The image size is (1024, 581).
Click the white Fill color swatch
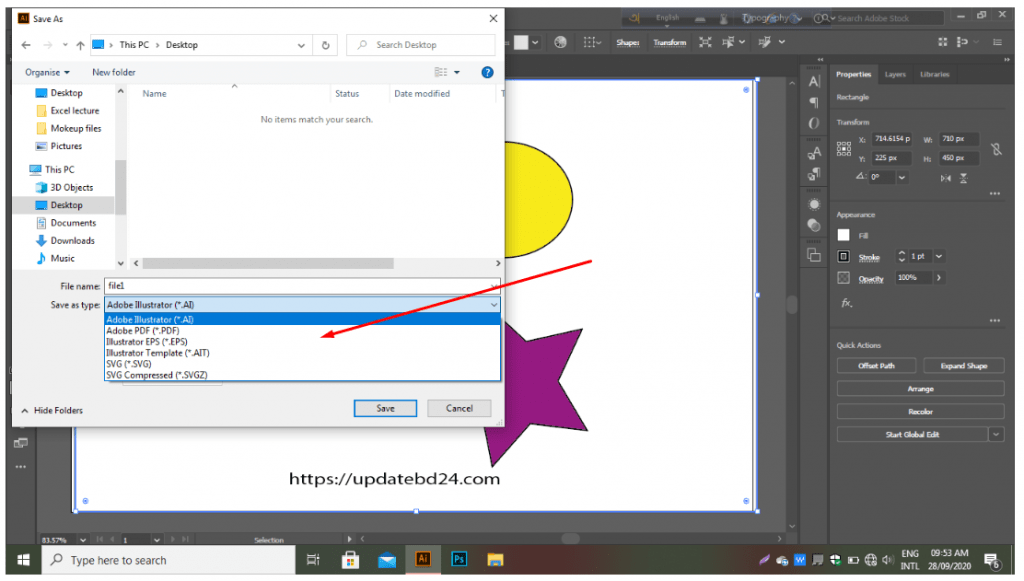[x=843, y=235]
